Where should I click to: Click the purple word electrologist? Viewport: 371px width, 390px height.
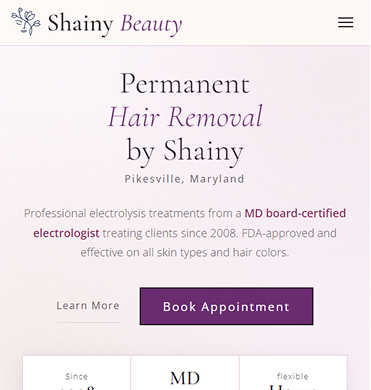pos(66,233)
